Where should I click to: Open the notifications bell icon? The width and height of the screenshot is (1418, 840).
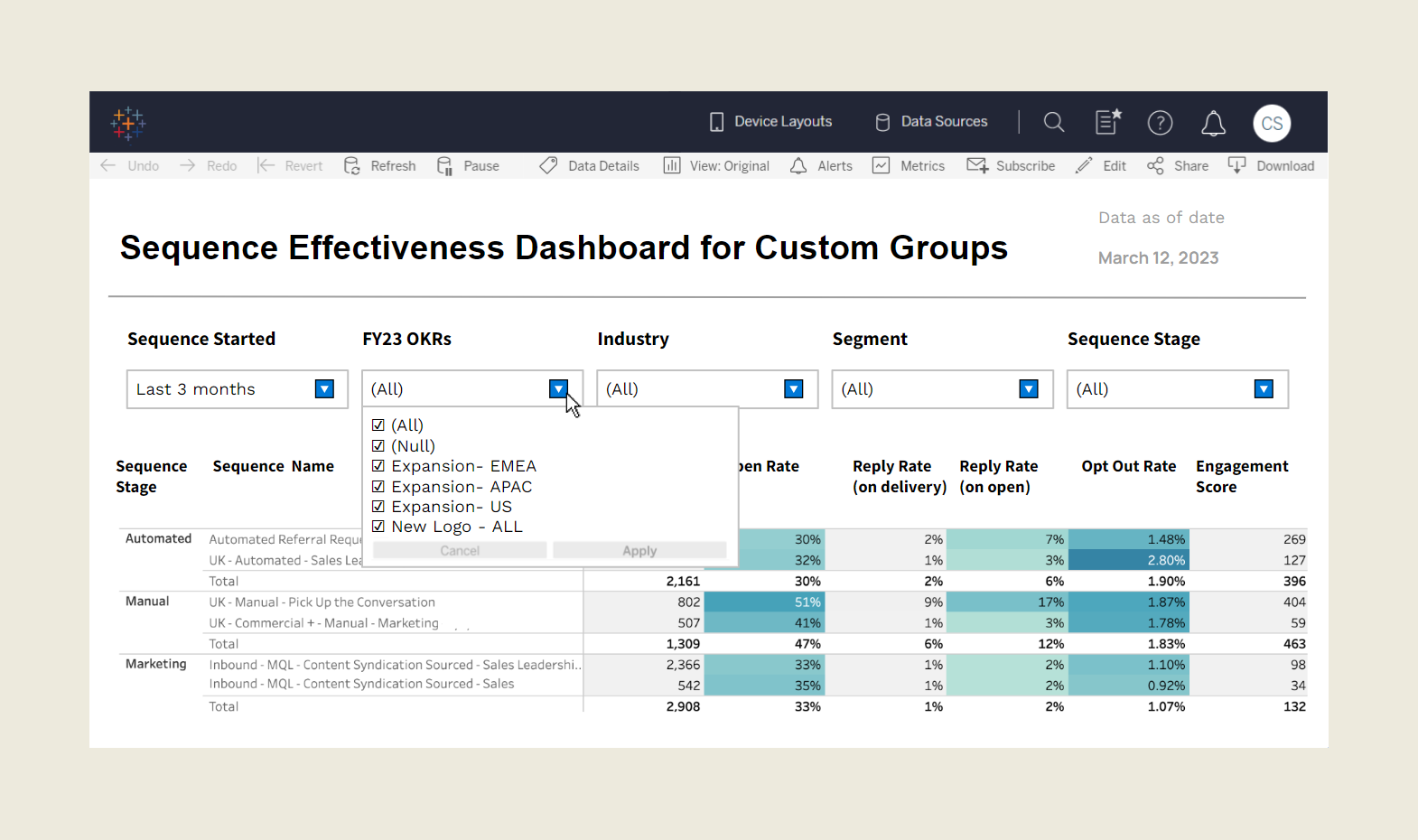(1213, 123)
